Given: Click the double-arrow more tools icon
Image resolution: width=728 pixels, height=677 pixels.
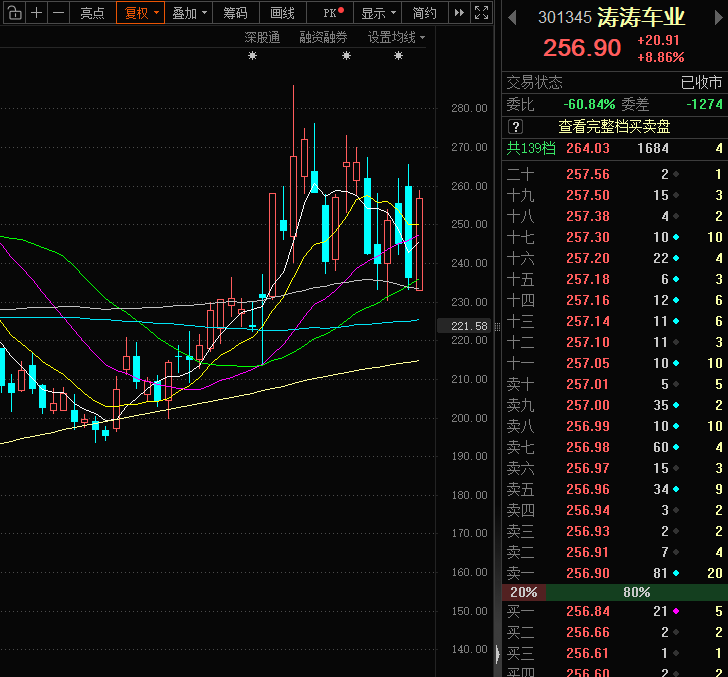Looking at the screenshot, I should pos(459,13).
